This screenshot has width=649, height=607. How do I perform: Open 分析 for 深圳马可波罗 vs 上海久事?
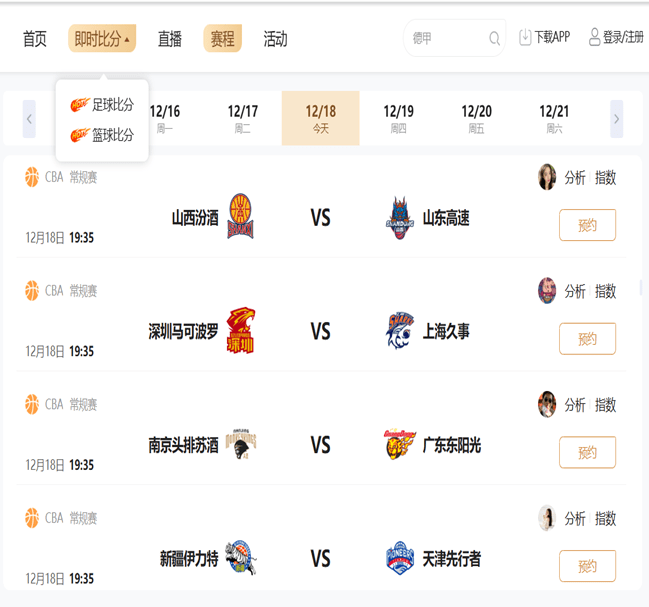pyautogui.click(x=575, y=291)
